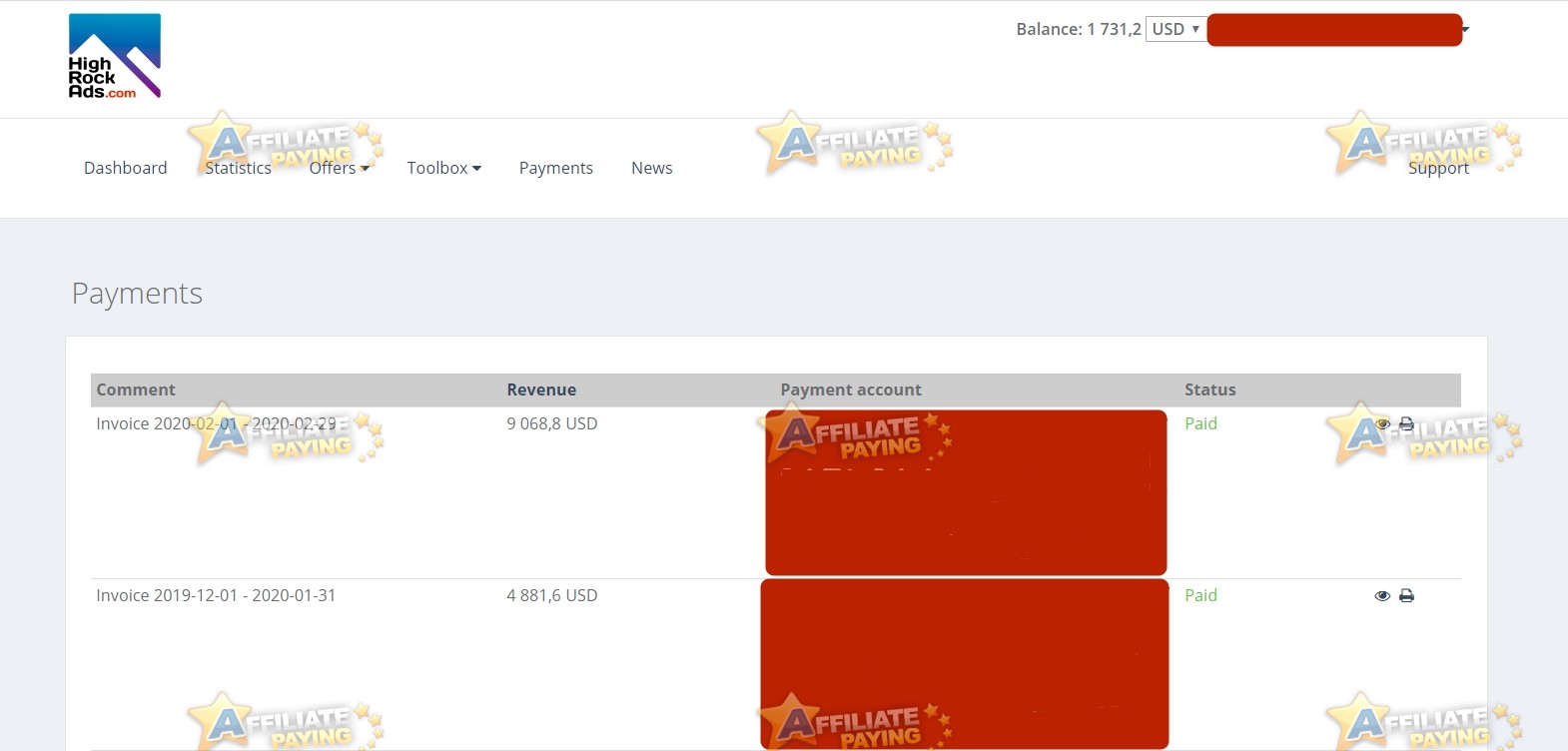Viewport: 1568px width, 751px height.
Task: Open the USD currency dropdown
Action: [x=1176, y=29]
